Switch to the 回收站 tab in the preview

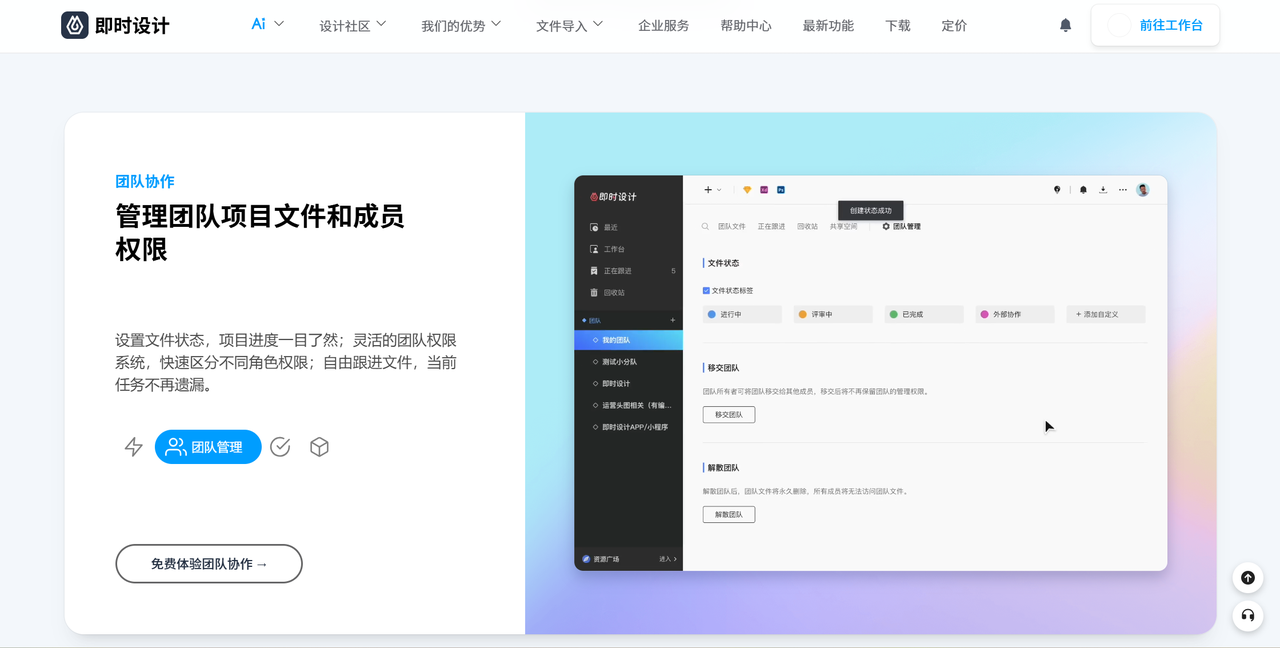(x=807, y=227)
